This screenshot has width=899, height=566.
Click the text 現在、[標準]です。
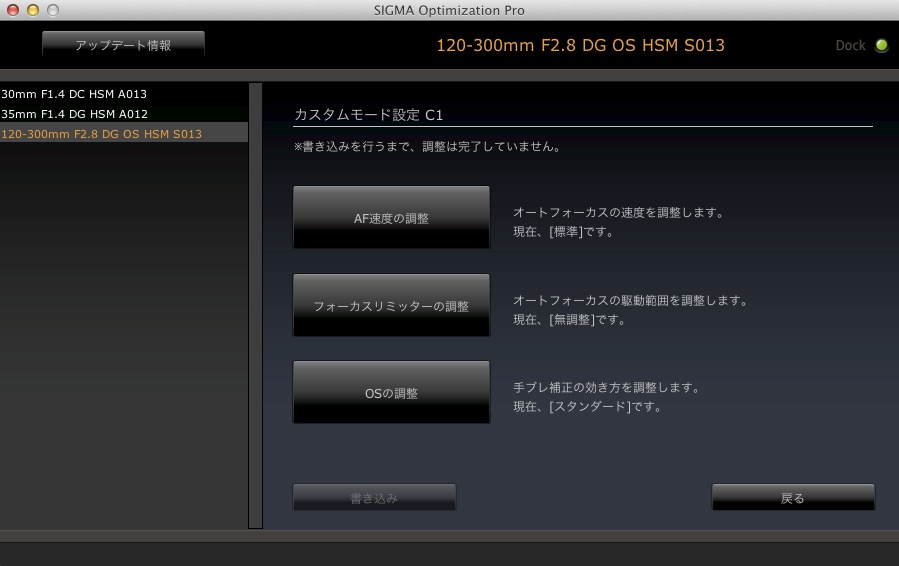pos(564,232)
